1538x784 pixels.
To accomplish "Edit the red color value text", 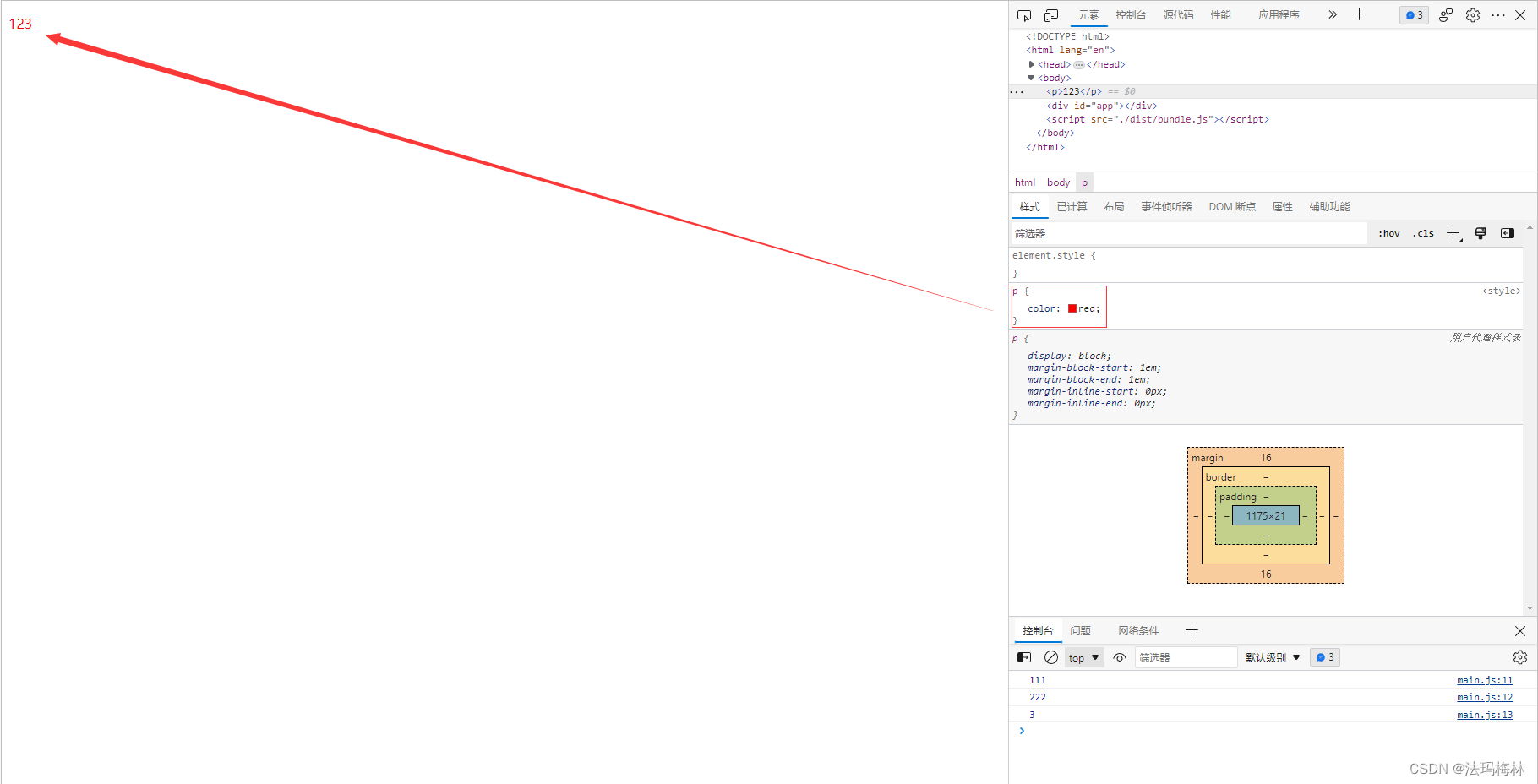I will 1087,308.
